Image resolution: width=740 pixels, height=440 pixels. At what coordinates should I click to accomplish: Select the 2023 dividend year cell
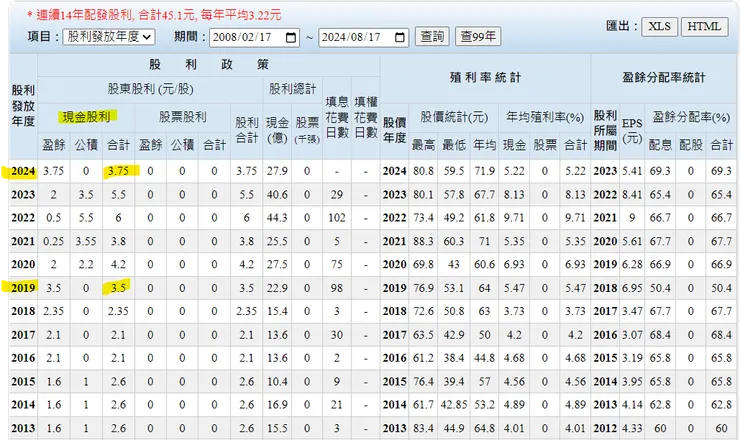coord(23,195)
